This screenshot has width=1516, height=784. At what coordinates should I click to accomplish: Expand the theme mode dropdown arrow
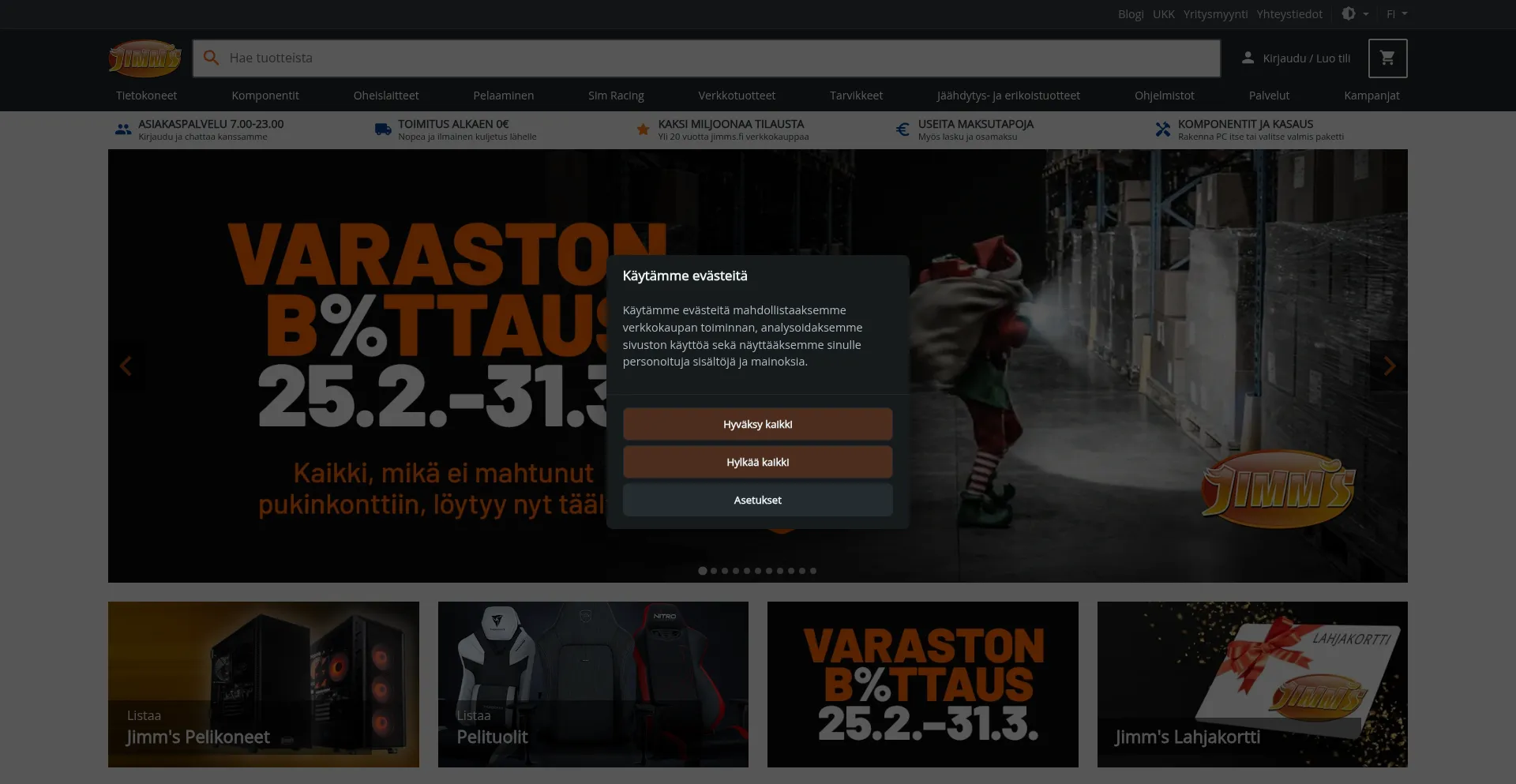click(x=1366, y=14)
